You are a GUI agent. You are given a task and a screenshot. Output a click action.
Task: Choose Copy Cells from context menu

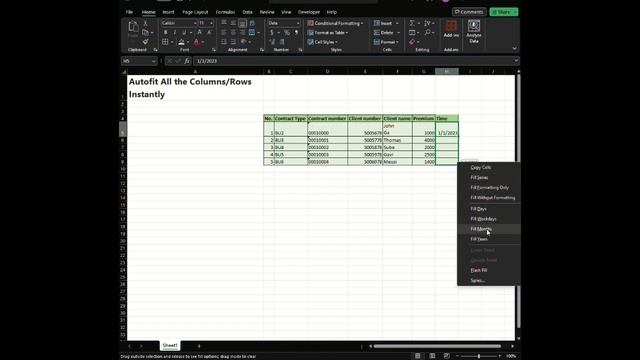pos(489,167)
